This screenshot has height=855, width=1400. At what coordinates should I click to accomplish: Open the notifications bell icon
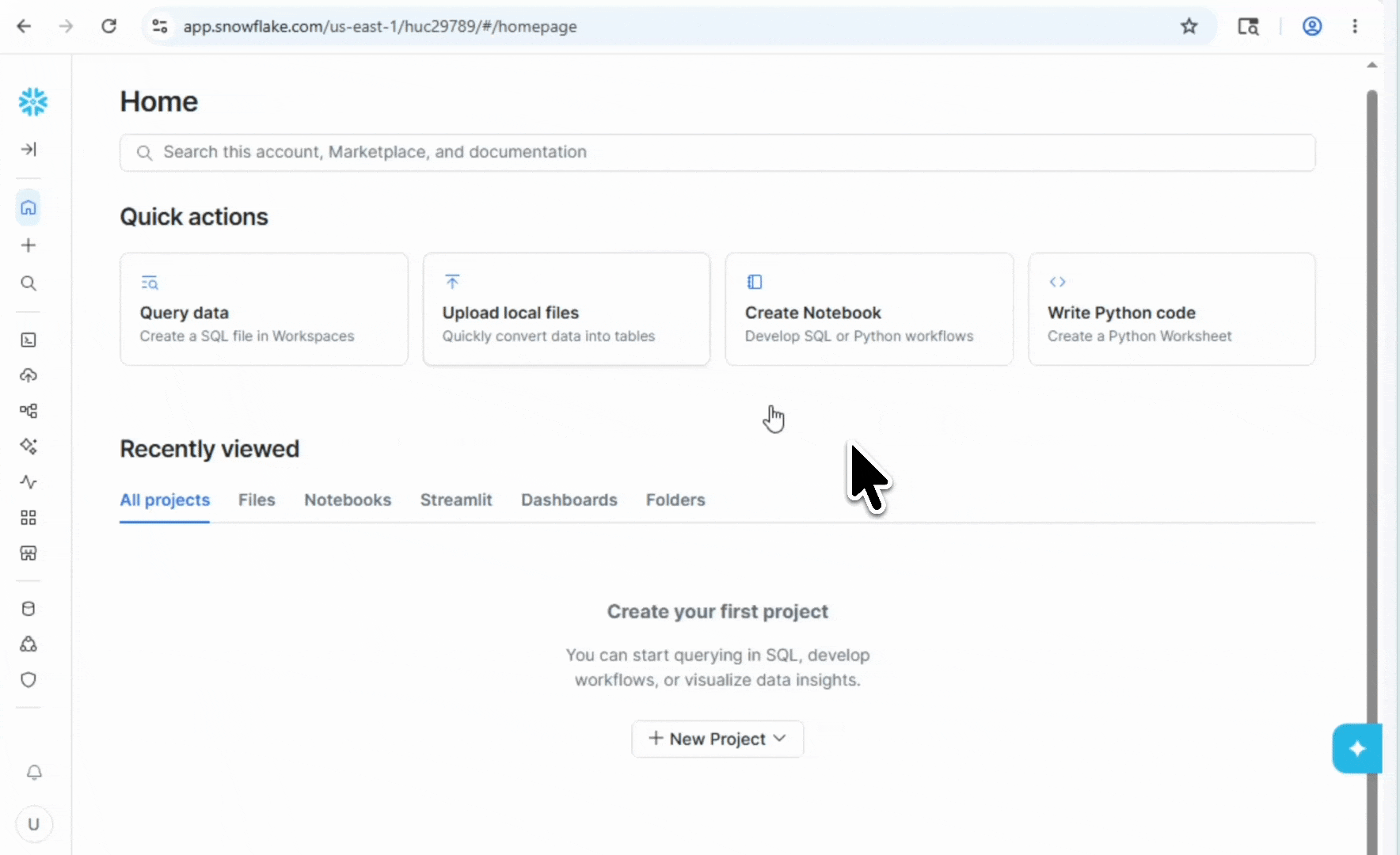[x=34, y=773]
